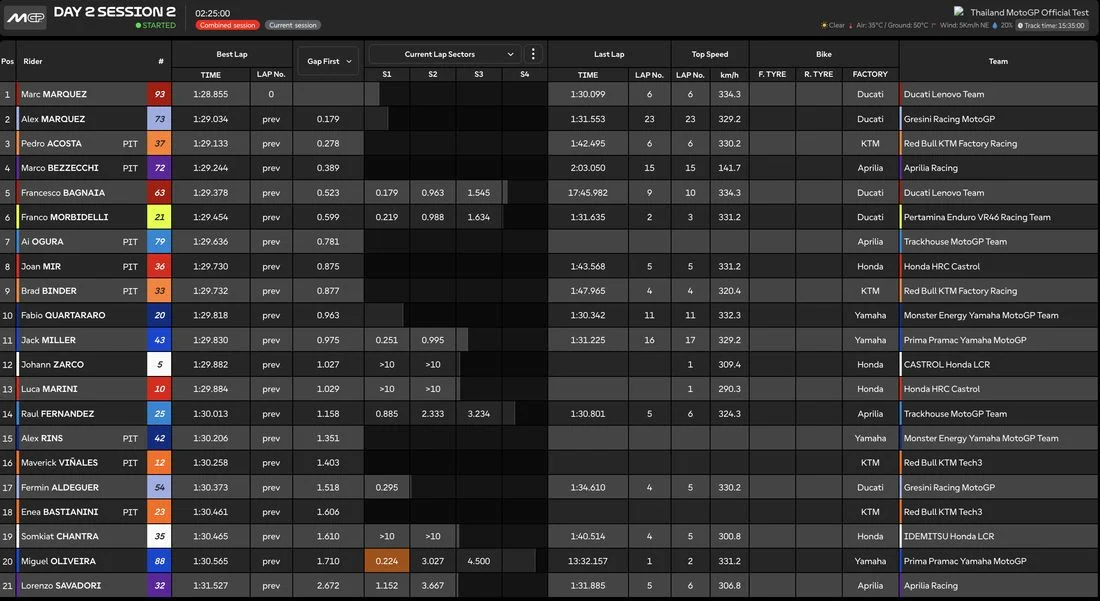Click the thermometer icon before Air temperature
This screenshot has width=1100, height=601.
(851, 25)
